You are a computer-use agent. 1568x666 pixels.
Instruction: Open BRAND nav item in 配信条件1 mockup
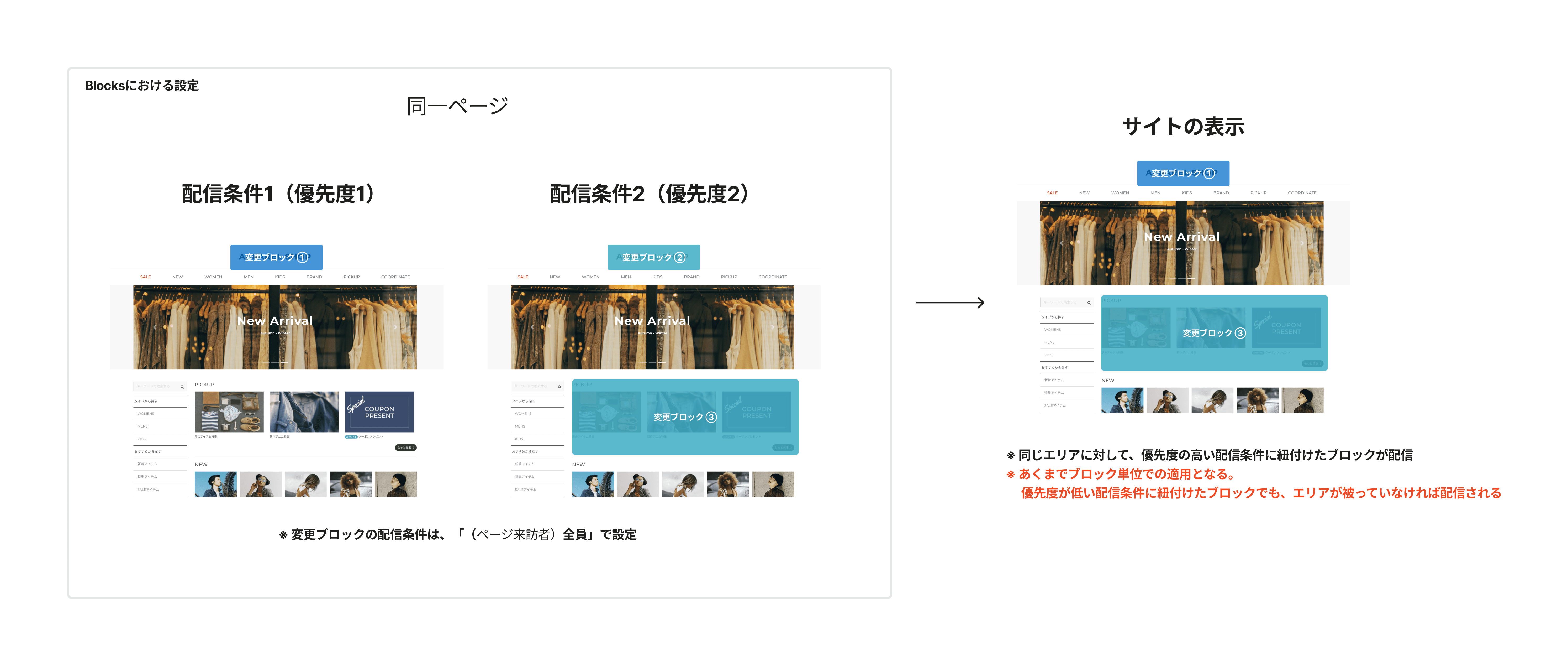click(314, 277)
